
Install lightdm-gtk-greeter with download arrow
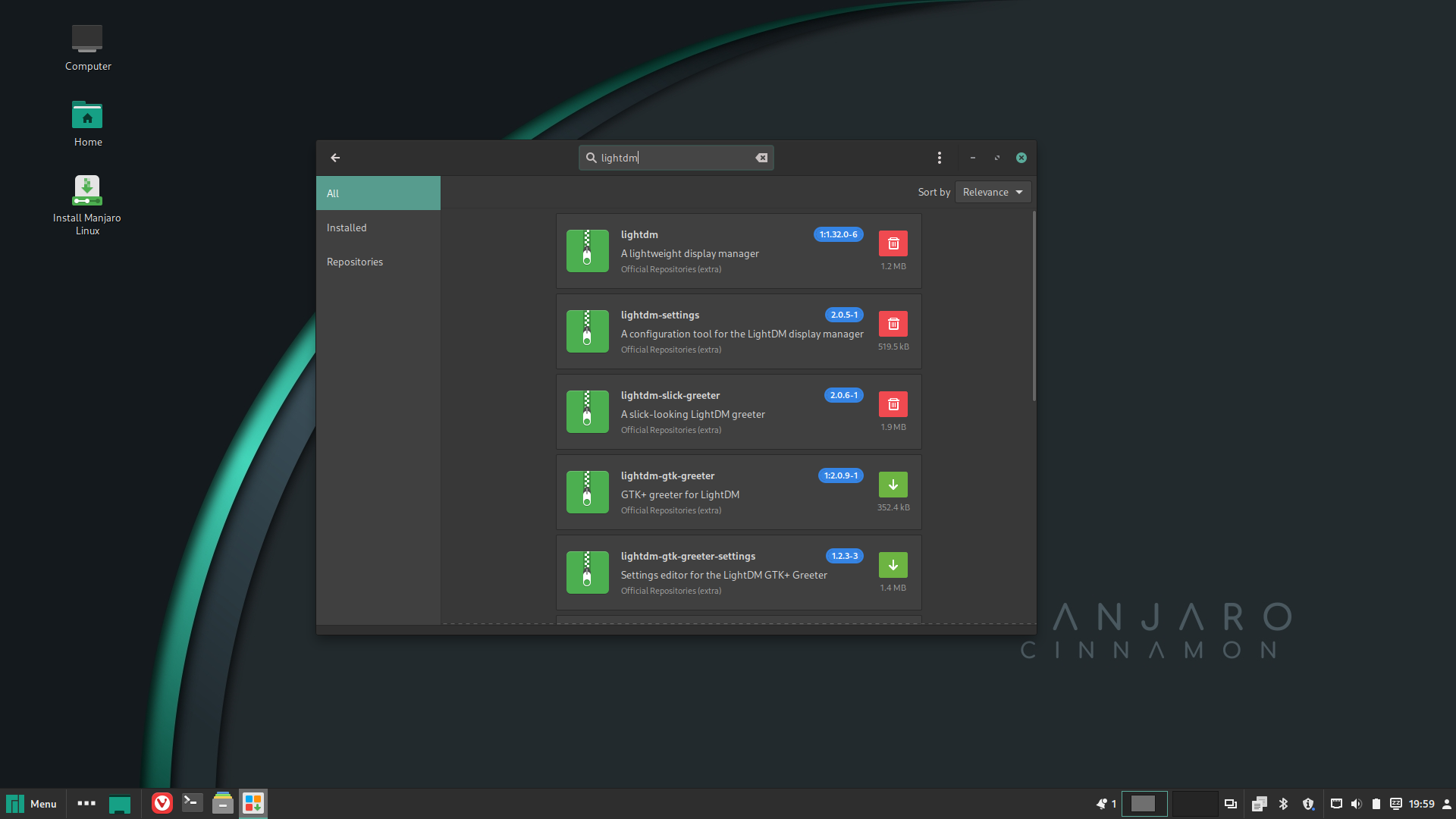(x=893, y=485)
